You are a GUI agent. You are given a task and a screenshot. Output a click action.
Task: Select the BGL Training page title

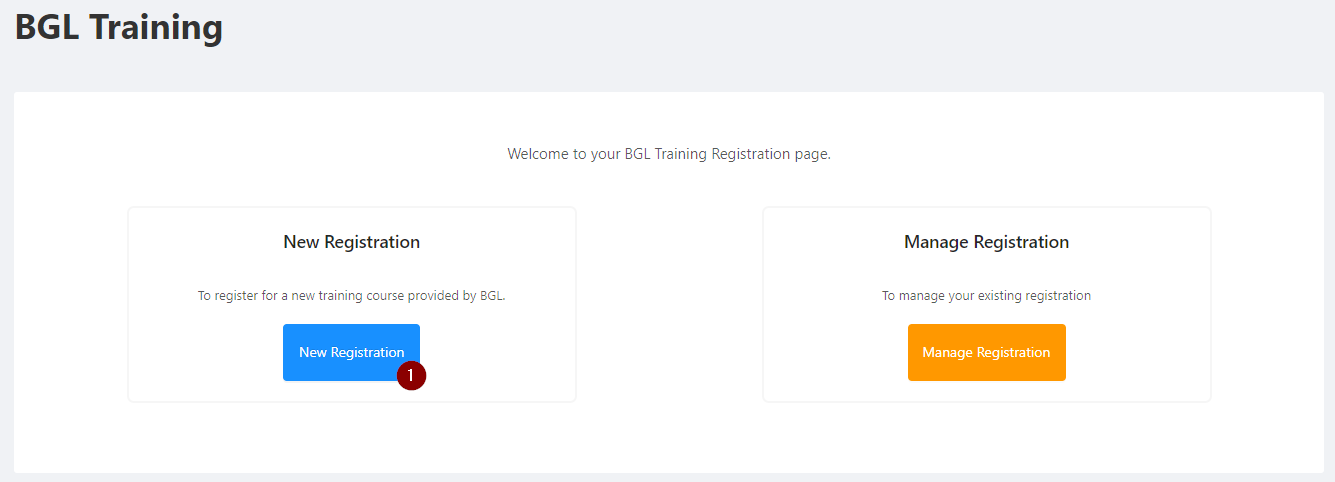pos(119,26)
